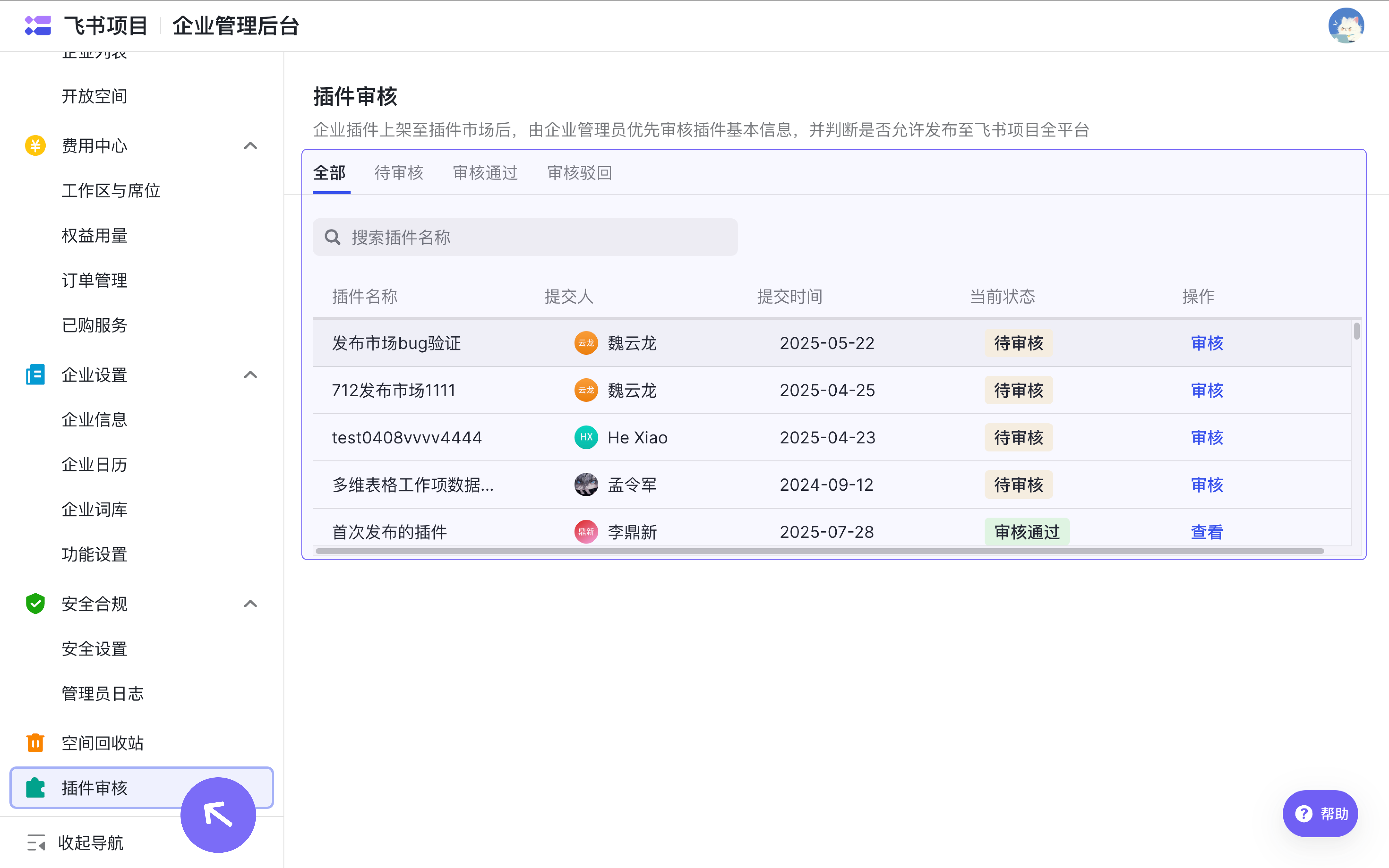Click the 发布市场bug验证 plugin name
The image size is (1389, 868).
[x=396, y=343]
